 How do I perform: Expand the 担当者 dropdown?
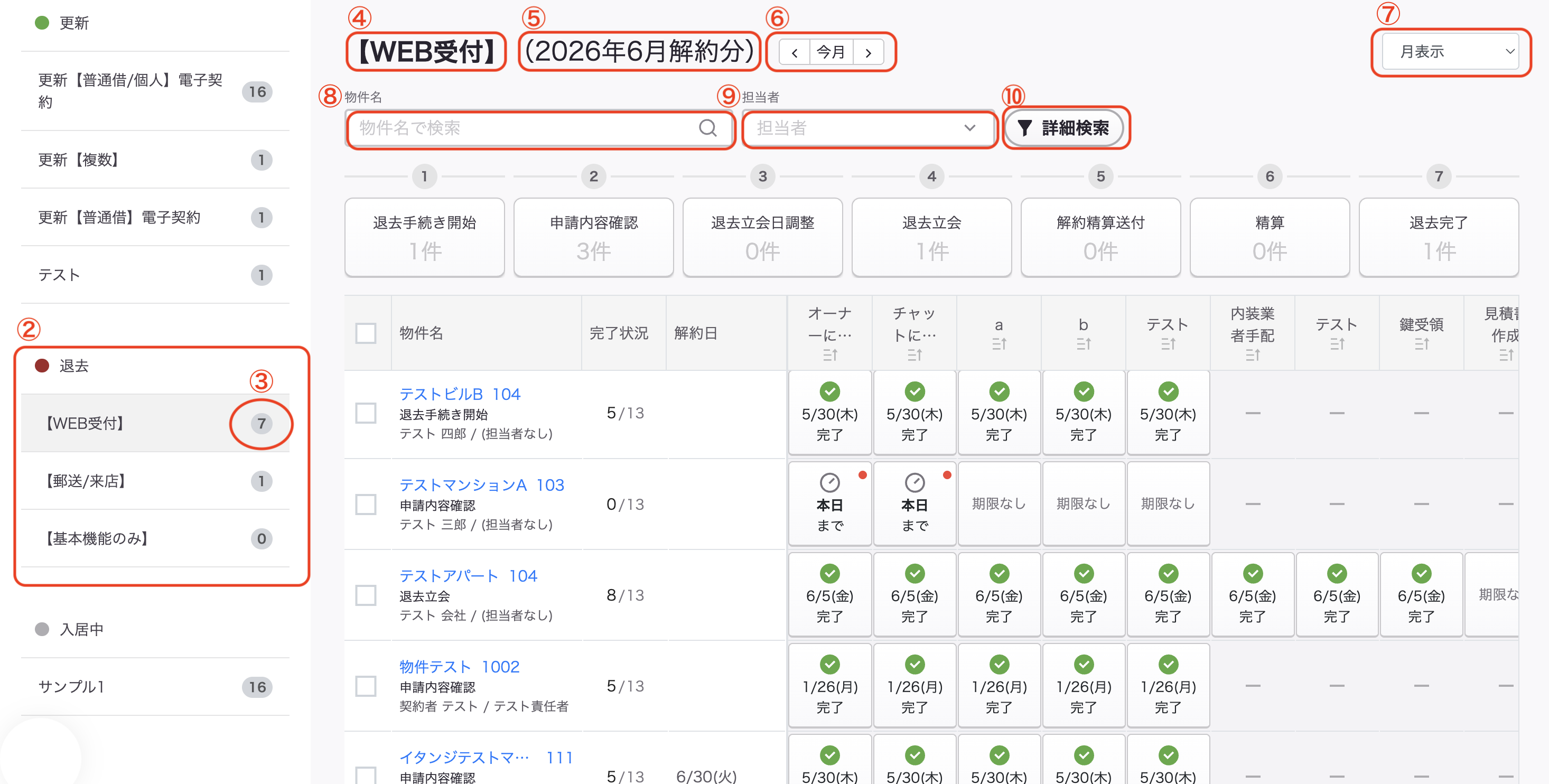pyautogui.click(x=869, y=128)
